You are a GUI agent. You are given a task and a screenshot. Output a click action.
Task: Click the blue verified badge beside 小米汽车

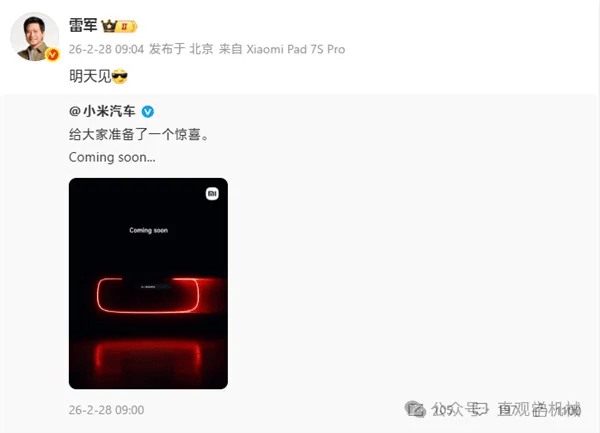tap(148, 112)
